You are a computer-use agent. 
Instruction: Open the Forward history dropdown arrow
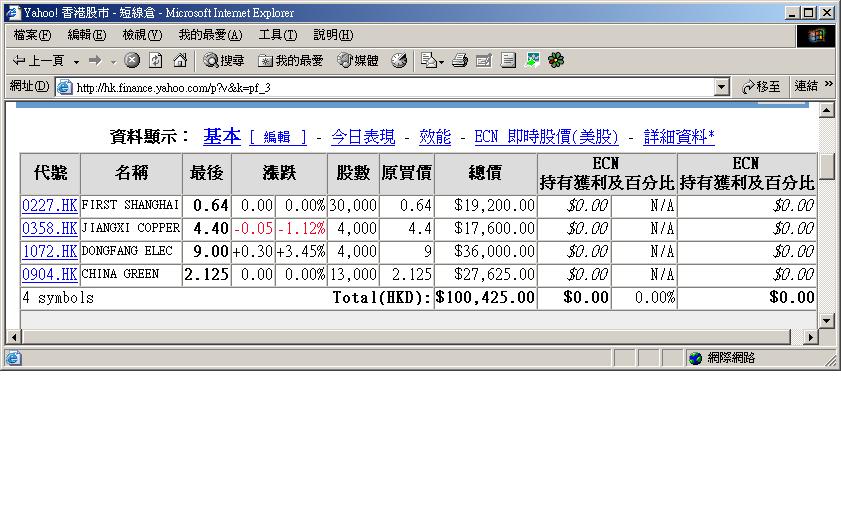click(x=113, y=61)
